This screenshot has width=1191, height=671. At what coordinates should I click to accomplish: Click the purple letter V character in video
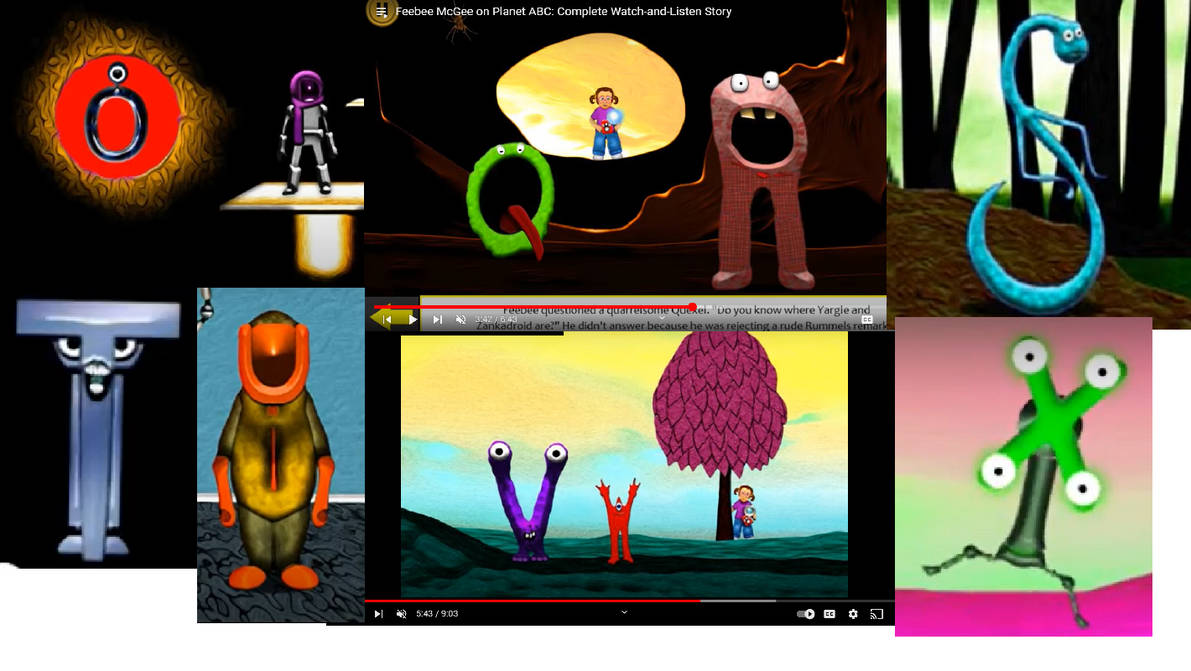click(x=529, y=500)
